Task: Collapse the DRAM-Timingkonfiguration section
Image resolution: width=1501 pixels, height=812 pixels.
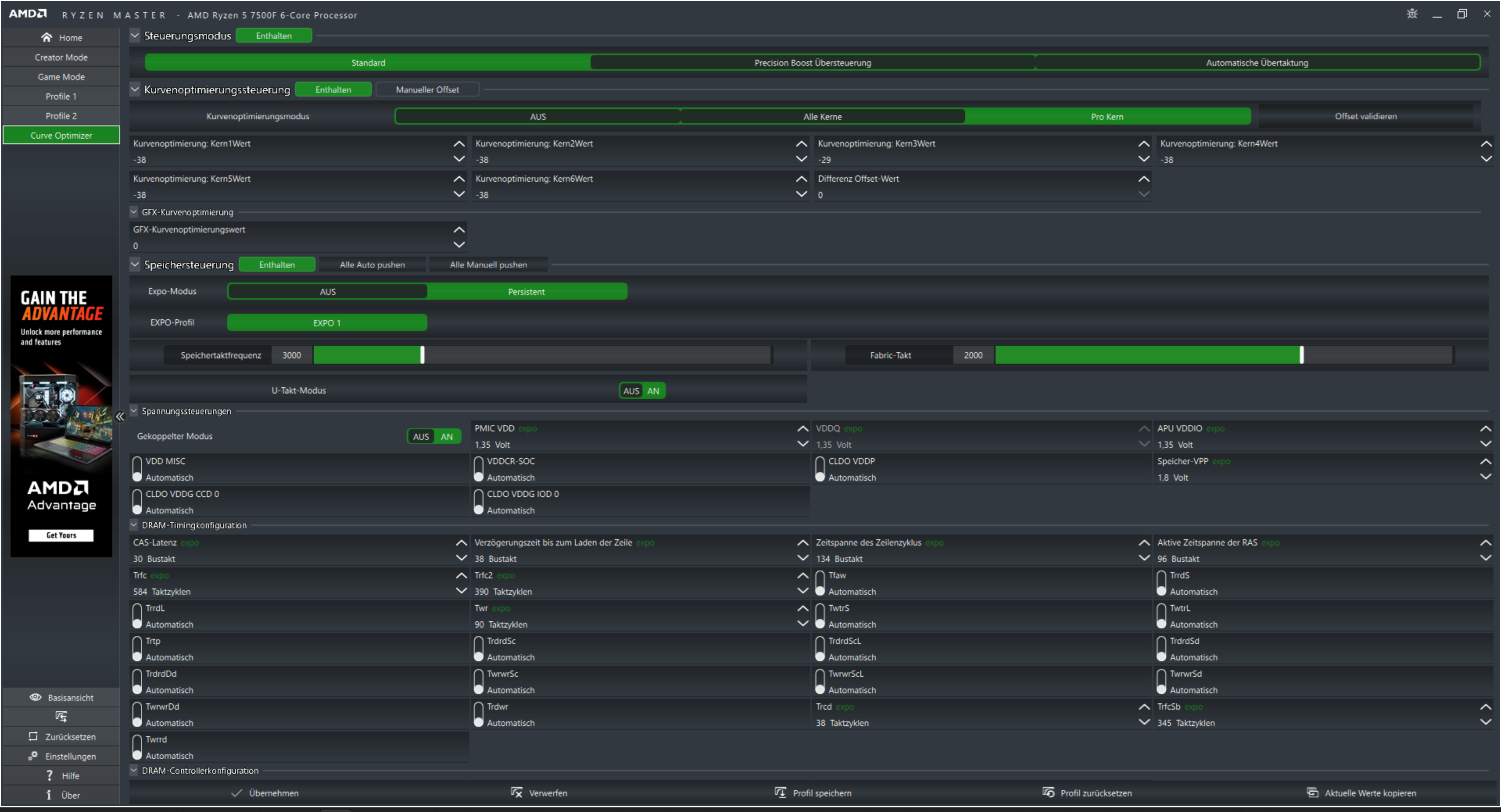Action: point(133,525)
